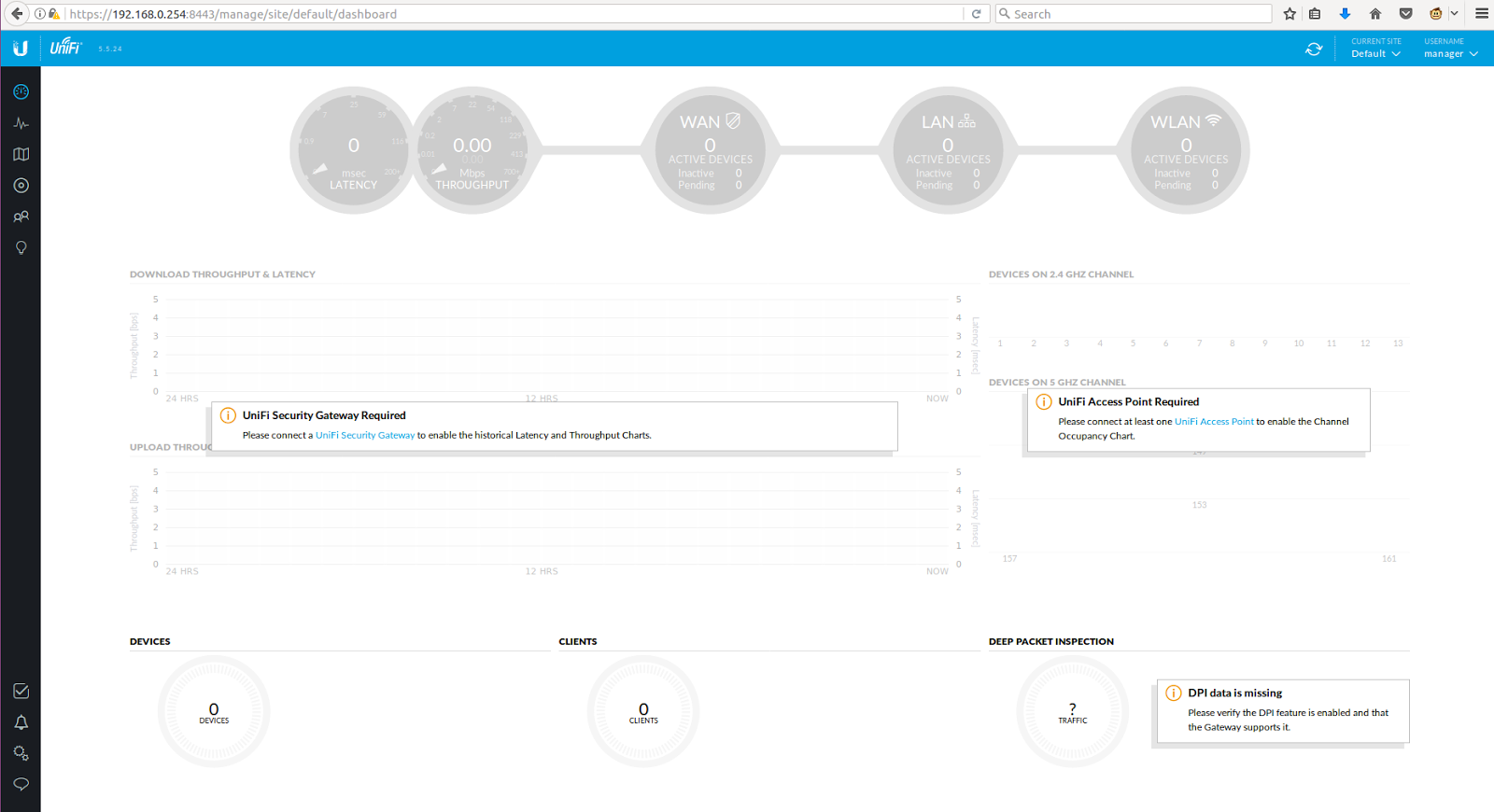
Task: Click the 0 Devices donut chart
Action: click(214, 712)
